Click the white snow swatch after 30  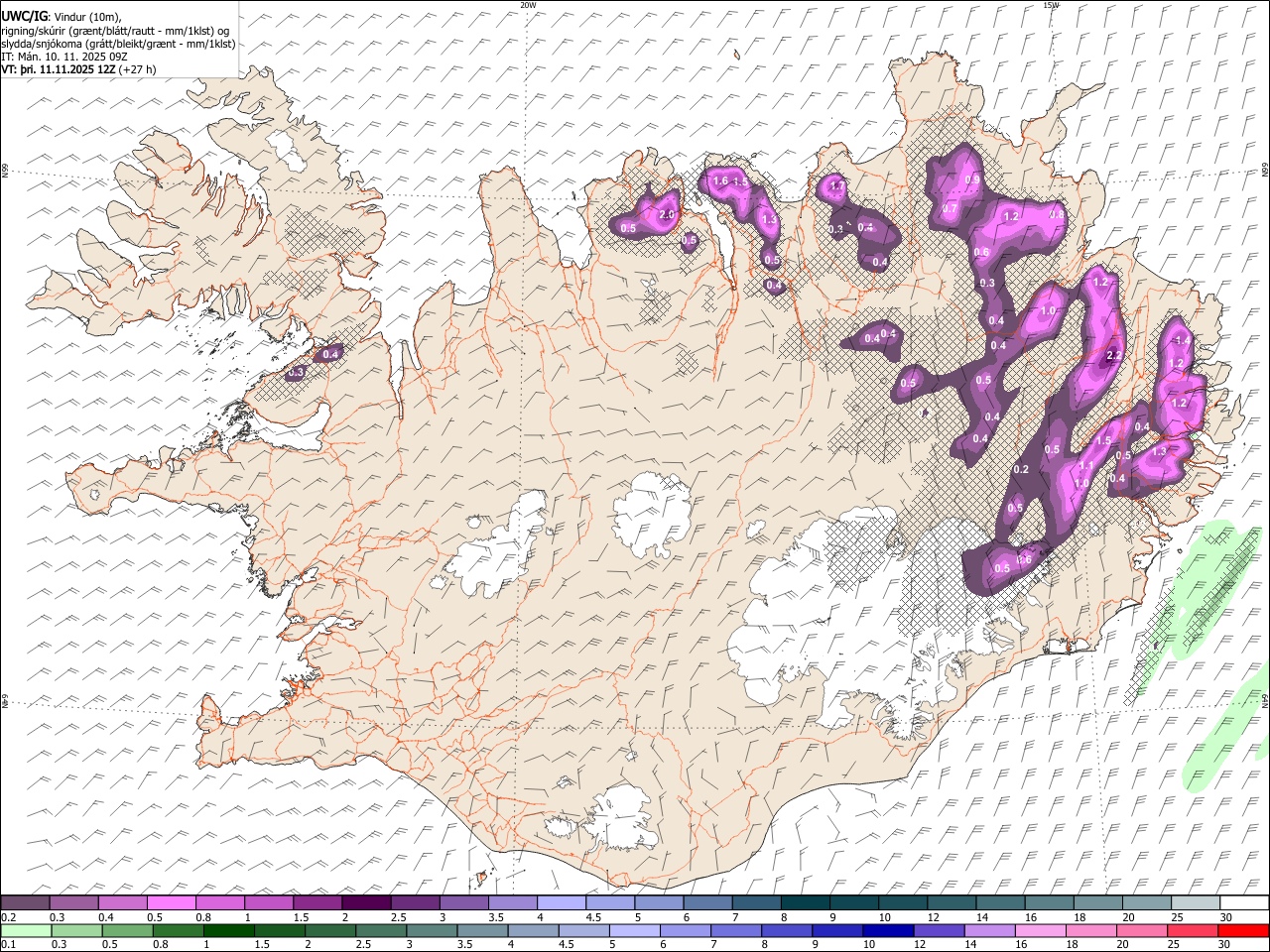pyautogui.click(x=1244, y=902)
